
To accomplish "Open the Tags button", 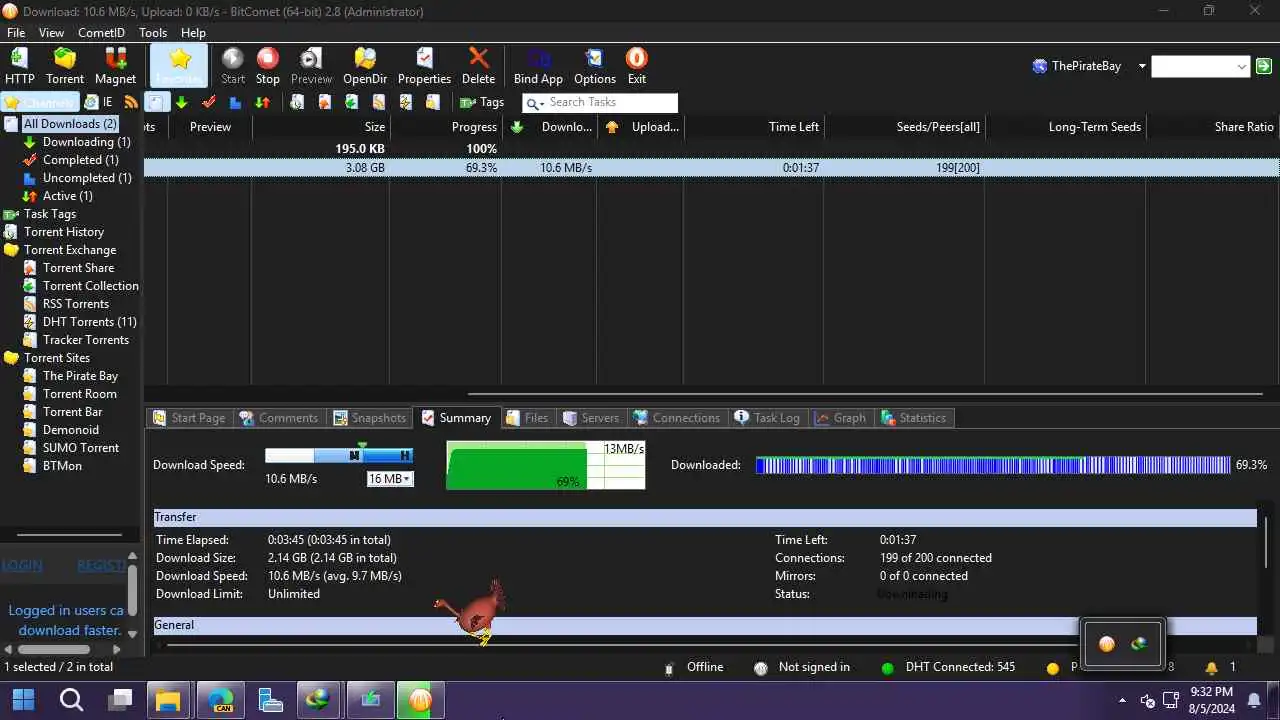I will point(481,102).
